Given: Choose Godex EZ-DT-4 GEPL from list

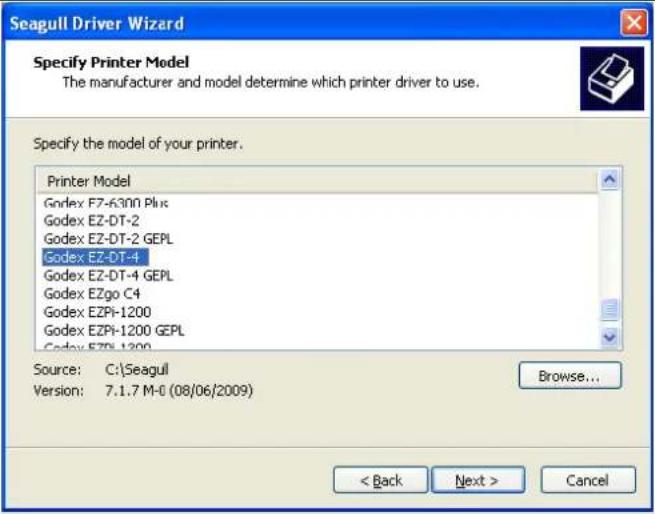Looking at the screenshot, I should tap(108, 276).
